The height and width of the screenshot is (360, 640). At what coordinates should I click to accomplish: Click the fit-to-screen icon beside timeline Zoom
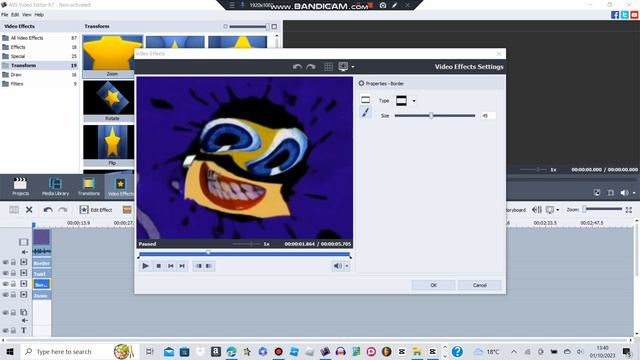[x=629, y=210]
